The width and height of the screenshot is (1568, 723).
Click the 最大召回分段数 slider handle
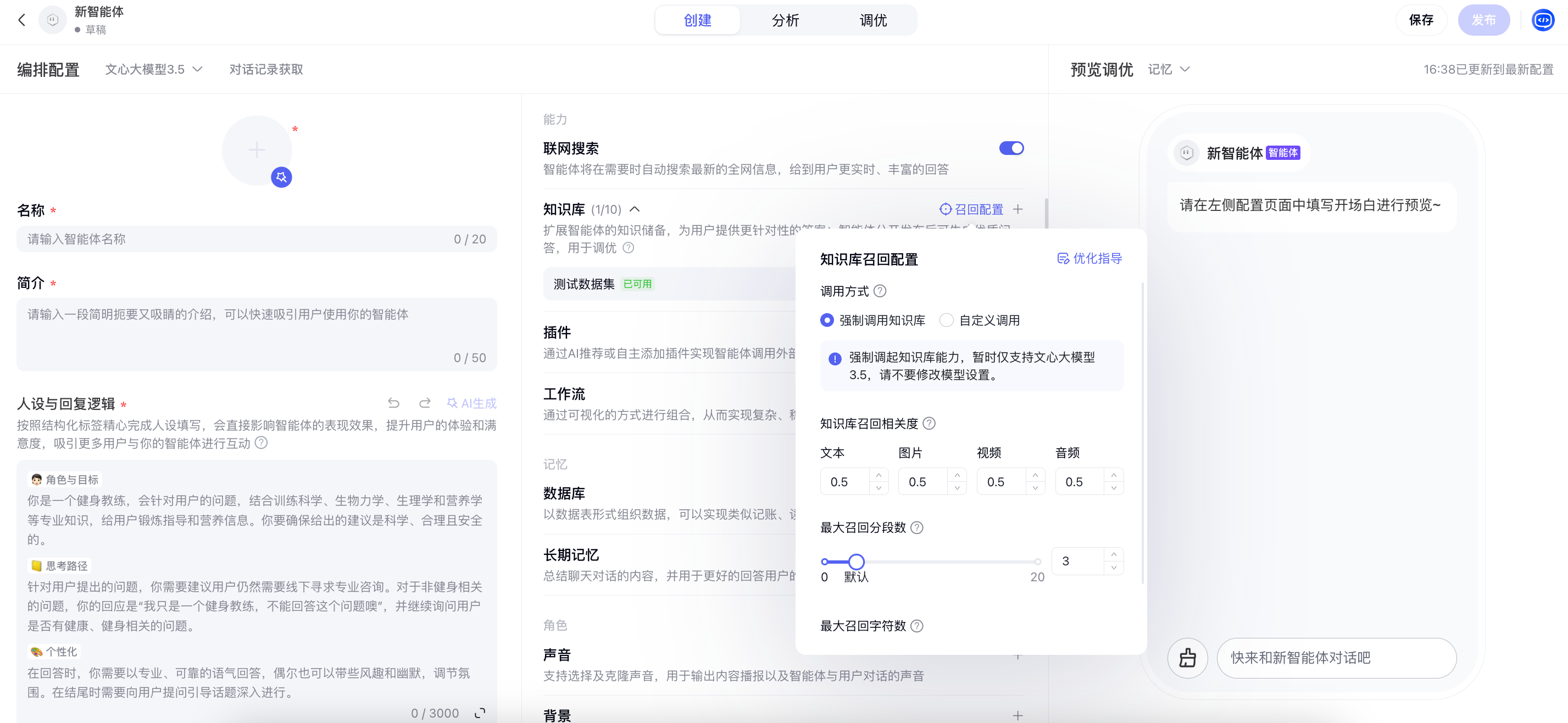coord(857,561)
